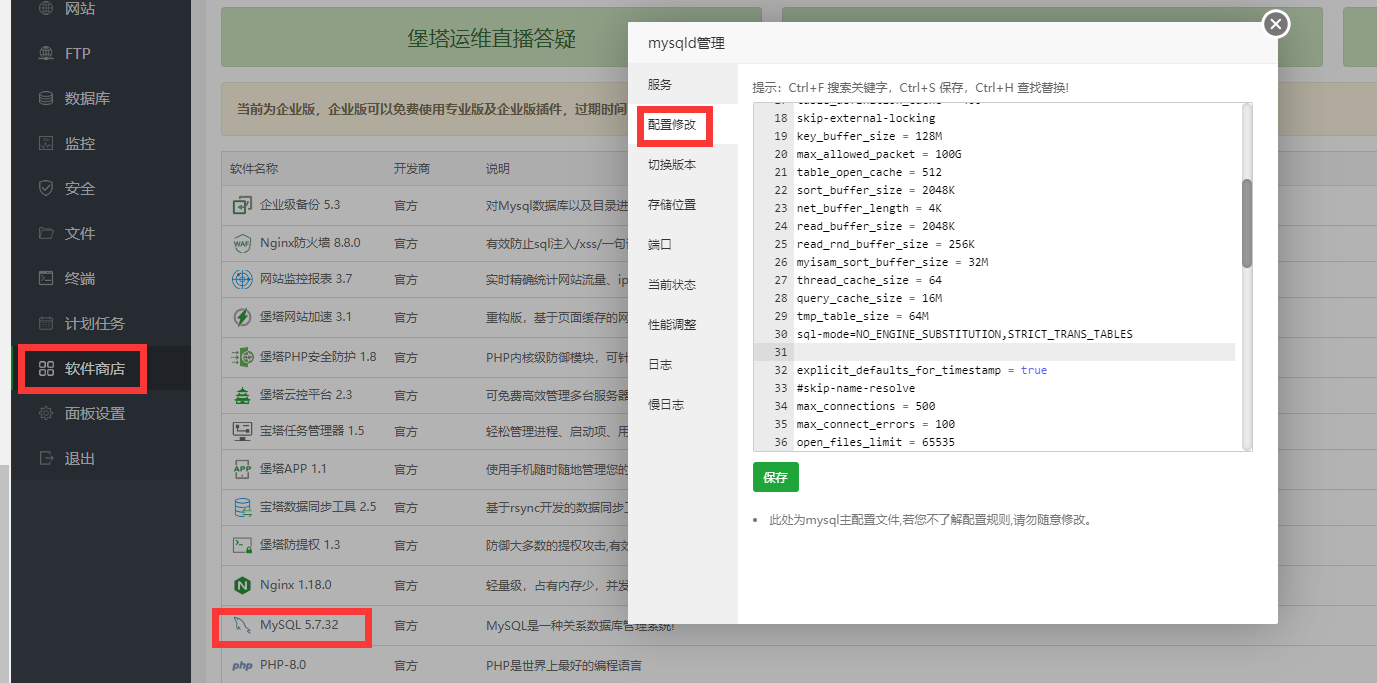The height and width of the screenshot is (683, 1377).
Task: Click the myisam_sort_buffer_size = 32M line
Action: pyautogui.click(x=893, y=262)
